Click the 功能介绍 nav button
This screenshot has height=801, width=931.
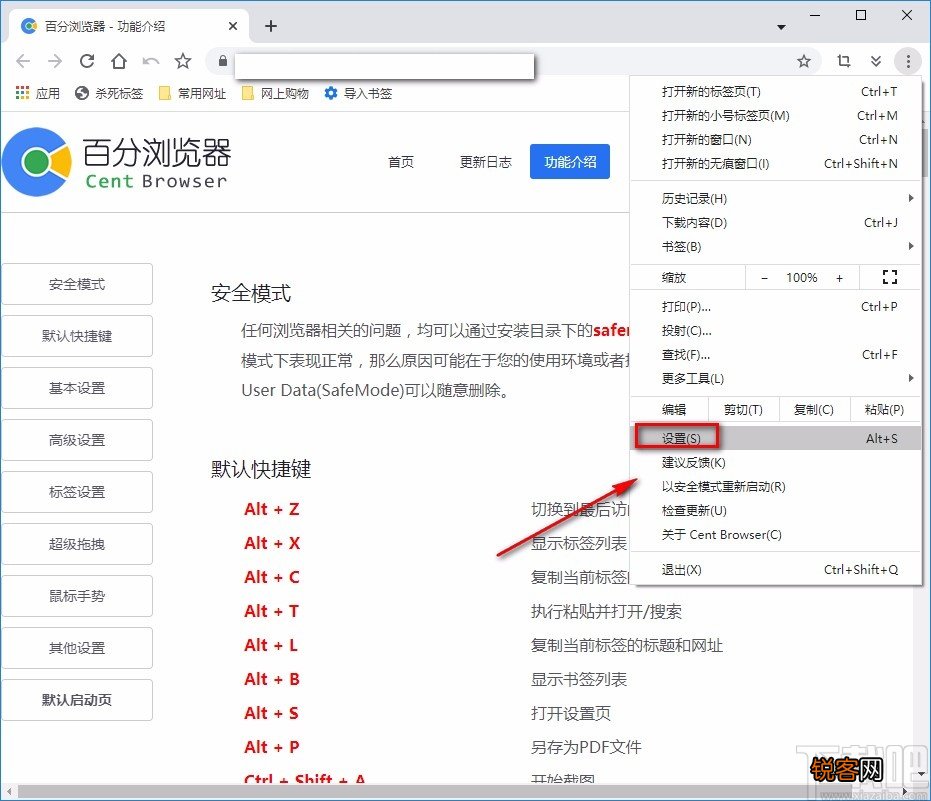pyautogui.click(x=570, y=162)
